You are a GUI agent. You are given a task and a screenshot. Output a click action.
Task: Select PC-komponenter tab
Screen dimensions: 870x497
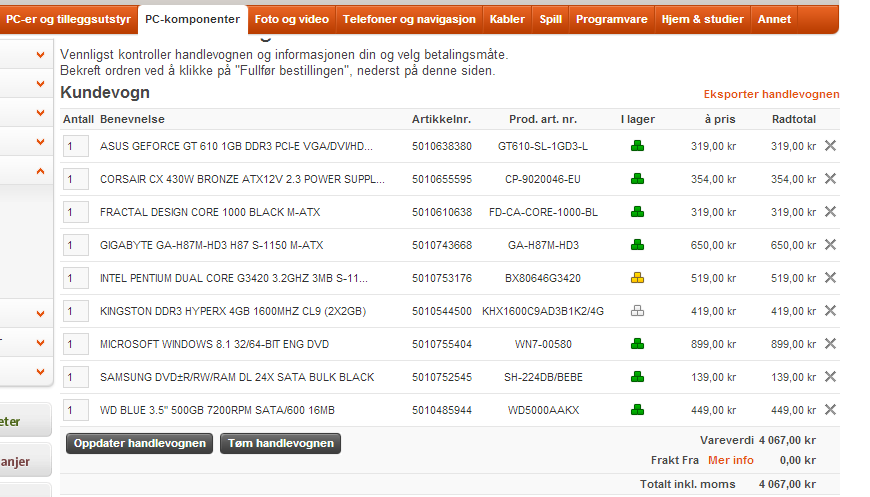(x=193, y=19)
